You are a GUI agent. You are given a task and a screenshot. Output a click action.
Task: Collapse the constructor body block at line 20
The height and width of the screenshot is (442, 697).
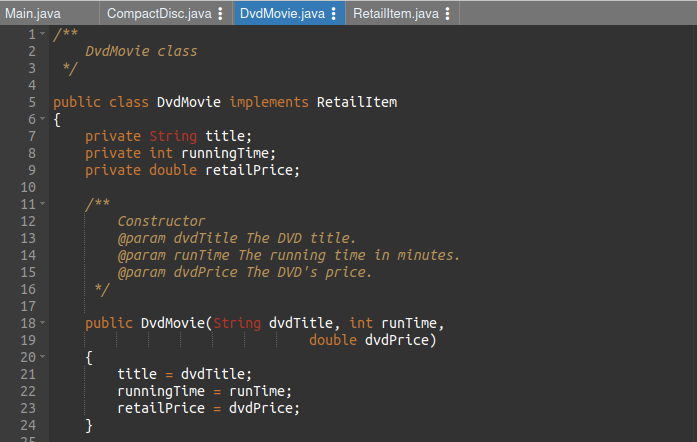pyautogui.click(x=42, y=357)
